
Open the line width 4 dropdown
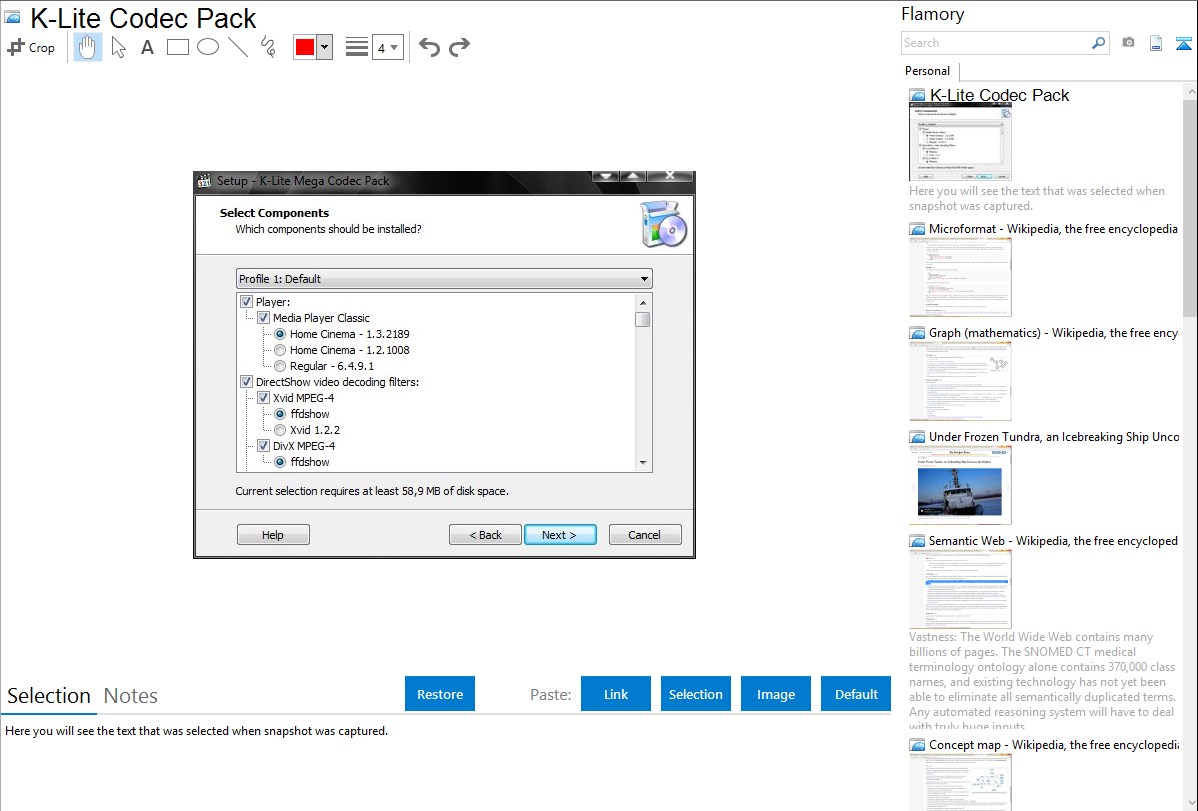click(x=388, y=47)
